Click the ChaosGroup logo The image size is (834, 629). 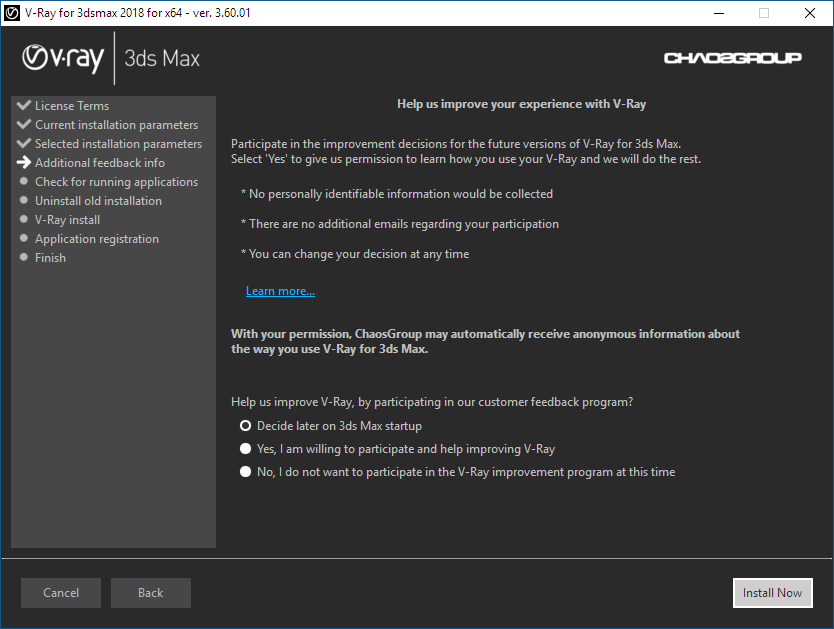(x=732, y=58)
